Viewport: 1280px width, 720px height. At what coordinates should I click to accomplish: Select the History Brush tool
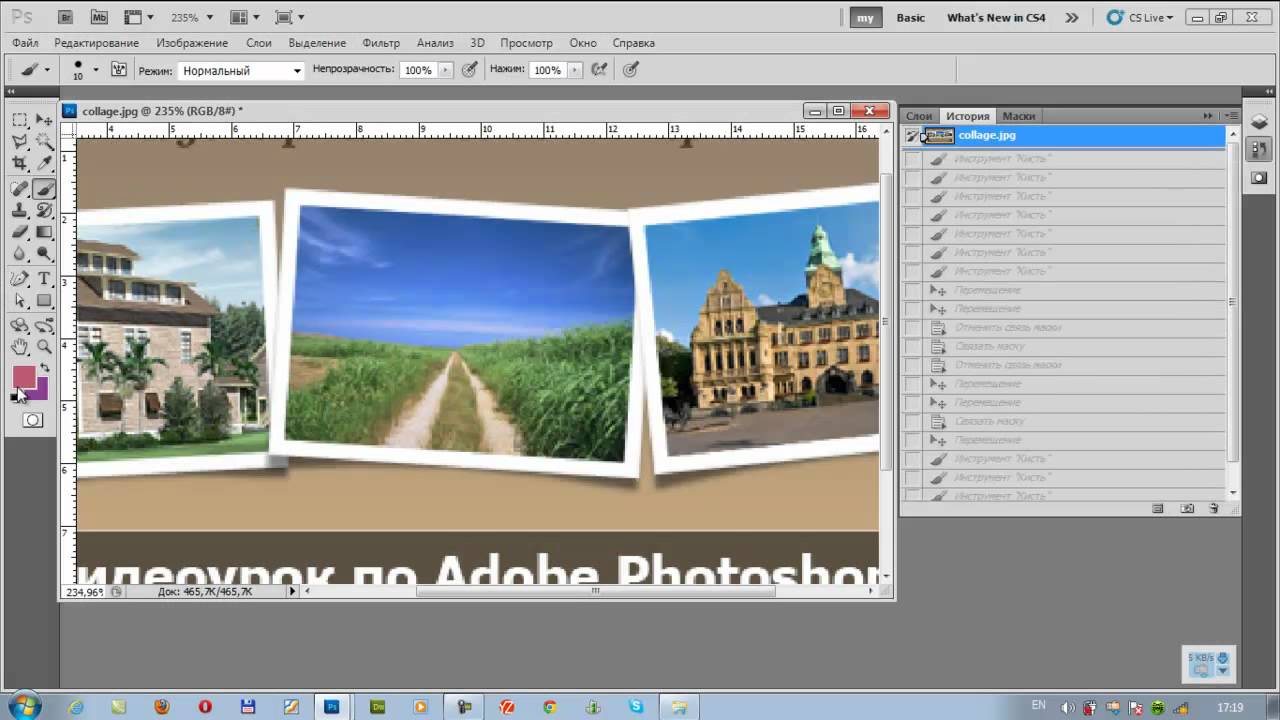click(x=44, y=210)
